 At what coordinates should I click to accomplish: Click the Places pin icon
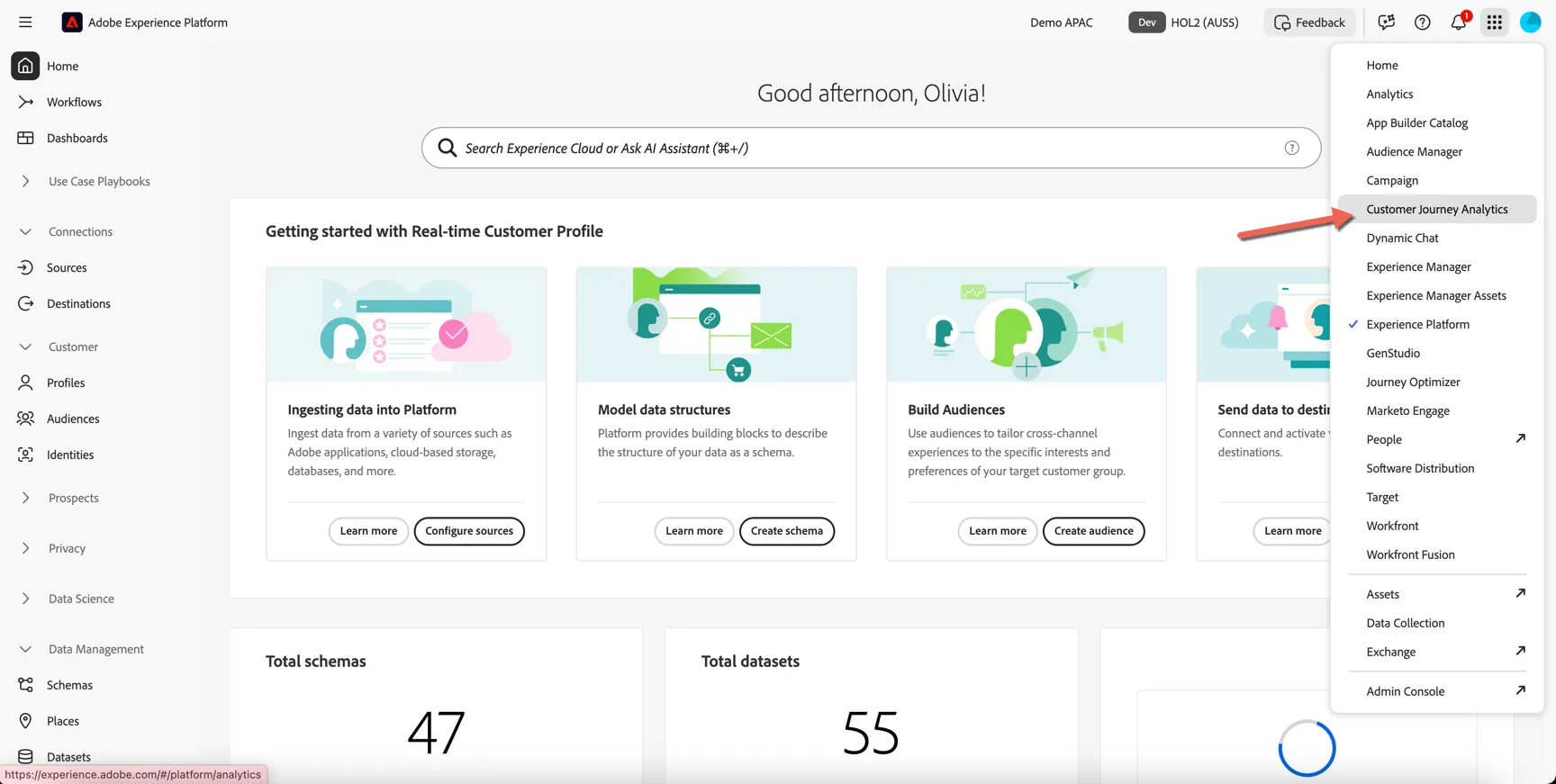(x=25, y=721)
